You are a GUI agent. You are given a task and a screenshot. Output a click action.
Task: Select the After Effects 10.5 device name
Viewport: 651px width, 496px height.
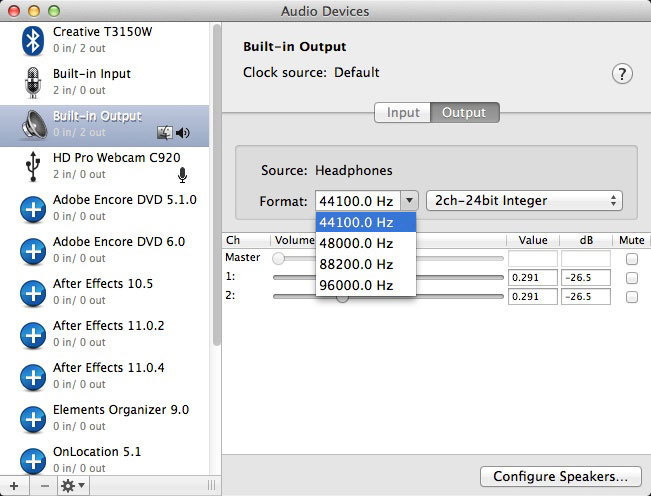click(103, 283)
